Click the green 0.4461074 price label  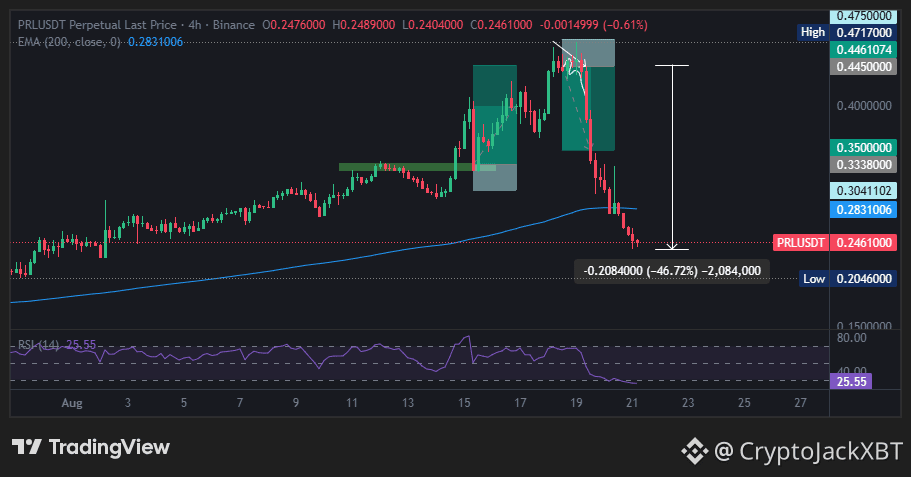(x=863, y=49)
